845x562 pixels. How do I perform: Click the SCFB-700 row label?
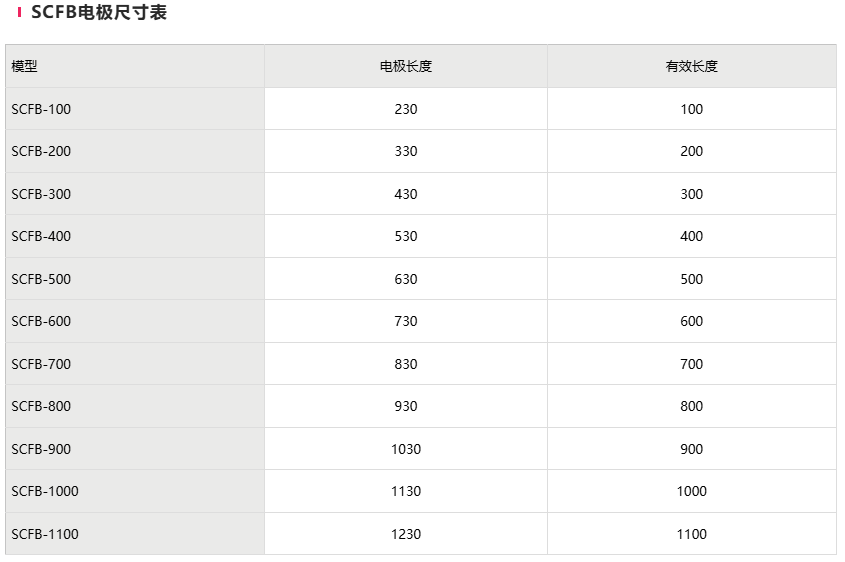(x=41, y=364)
